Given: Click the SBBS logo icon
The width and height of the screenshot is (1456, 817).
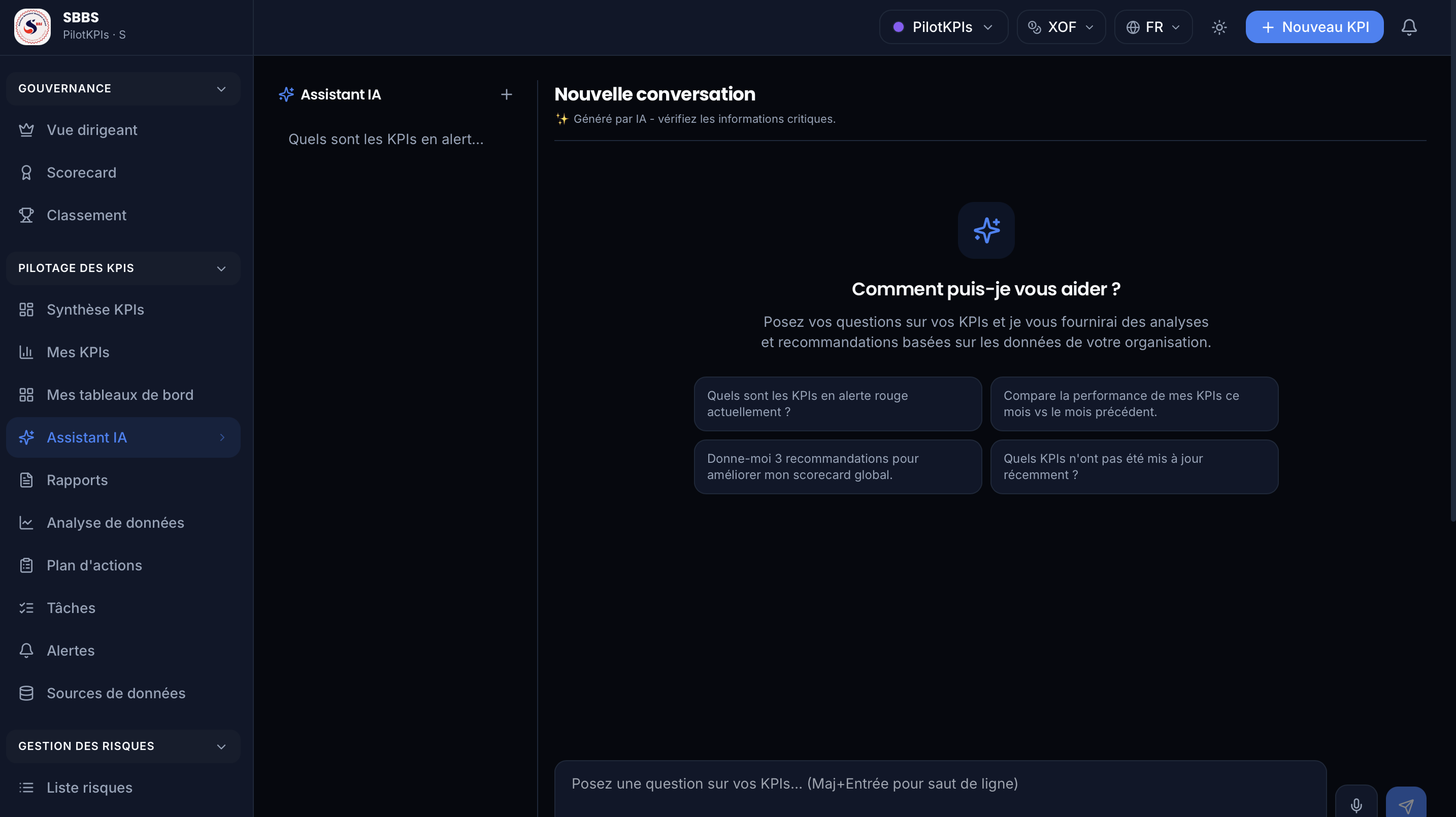Looking at the screenshot, I should [32, 26].
